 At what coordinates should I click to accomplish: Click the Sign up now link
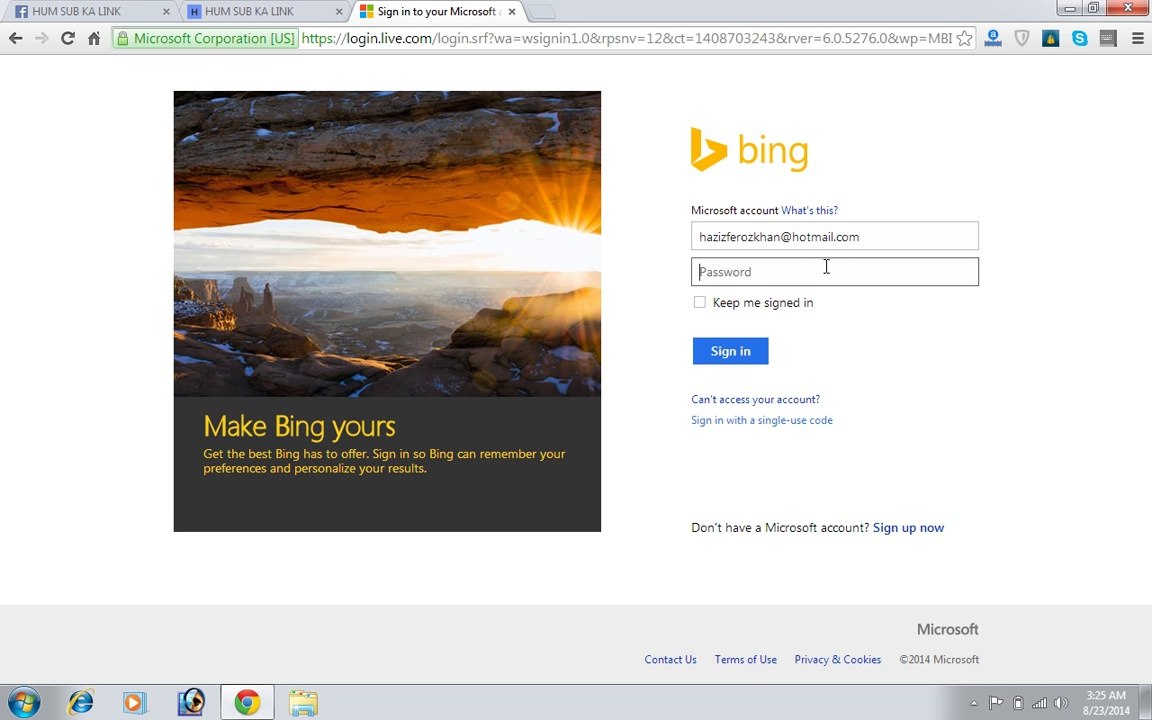[908, 528]
